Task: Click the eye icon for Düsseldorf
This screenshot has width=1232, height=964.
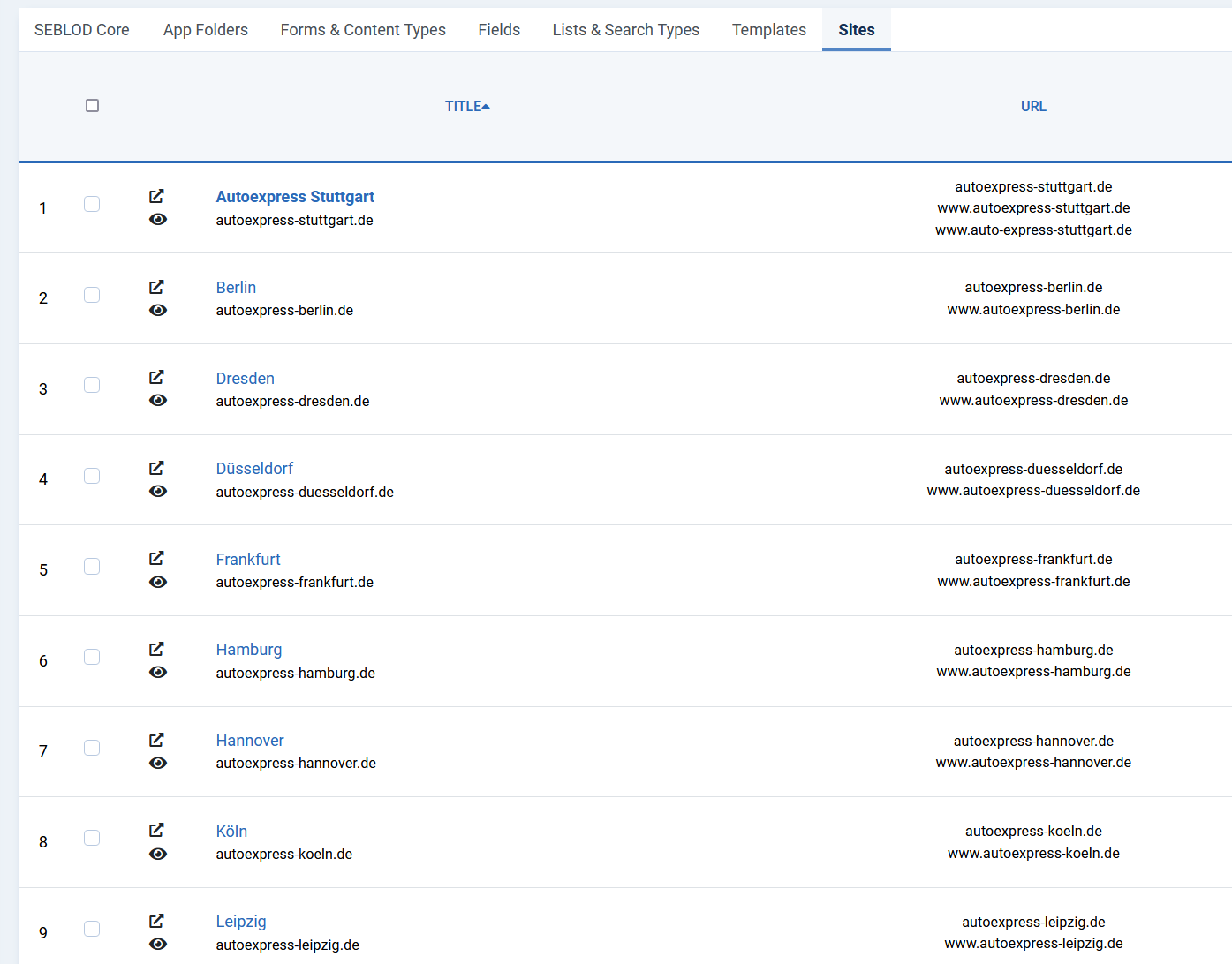Action: [158, 491]
